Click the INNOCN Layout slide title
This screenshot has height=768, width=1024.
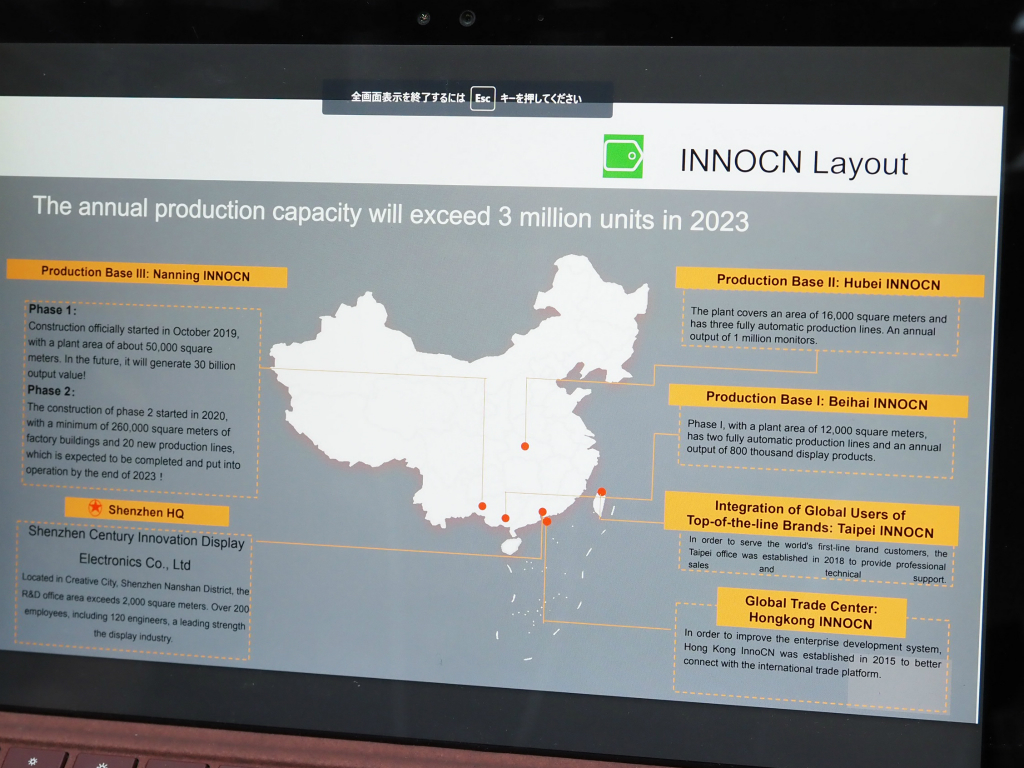pyautogui.click(x=793, y=162)
